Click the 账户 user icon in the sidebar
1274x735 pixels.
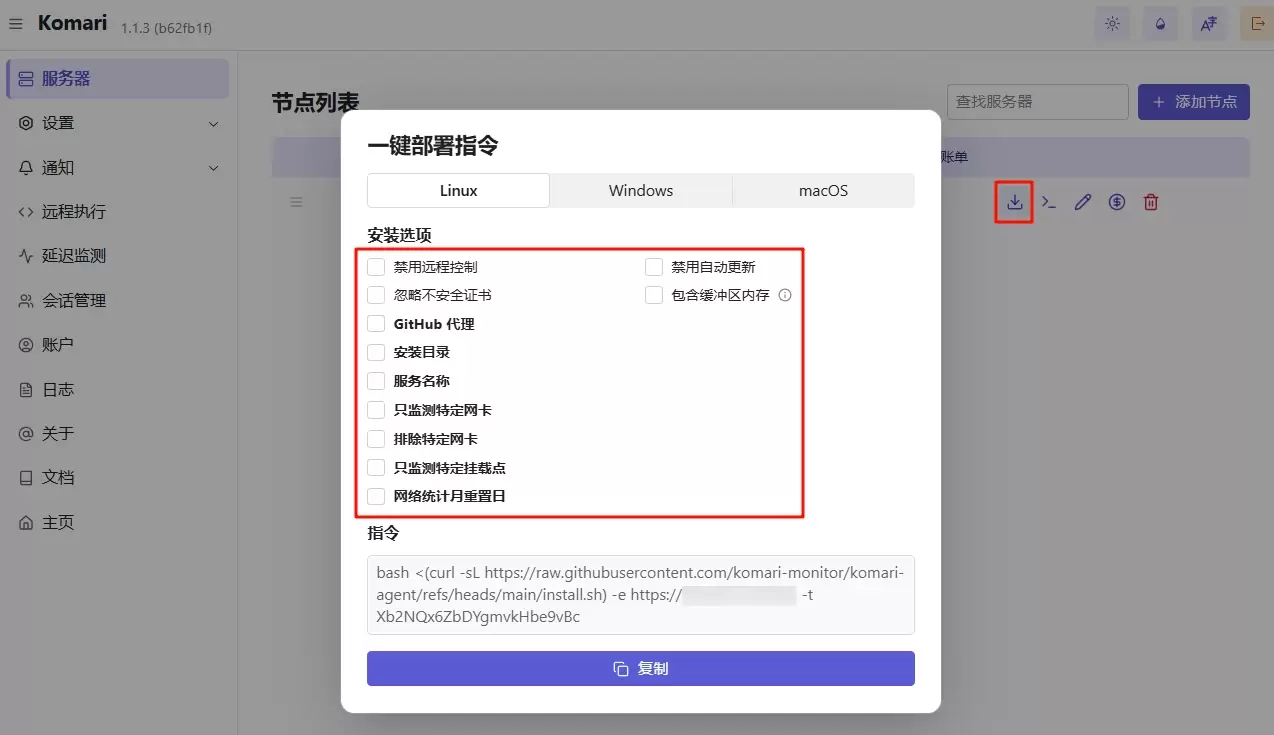[x=26, y=345]
